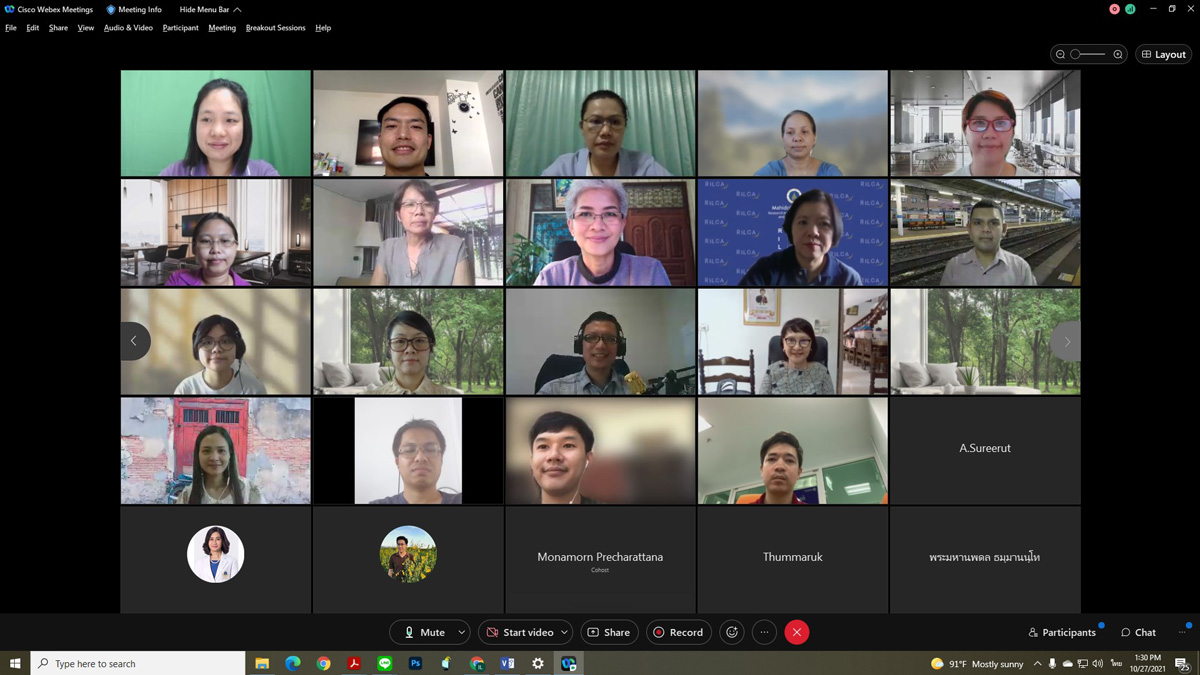Mute the microphone
The image size is (1200, 675).
click(424, 632)
